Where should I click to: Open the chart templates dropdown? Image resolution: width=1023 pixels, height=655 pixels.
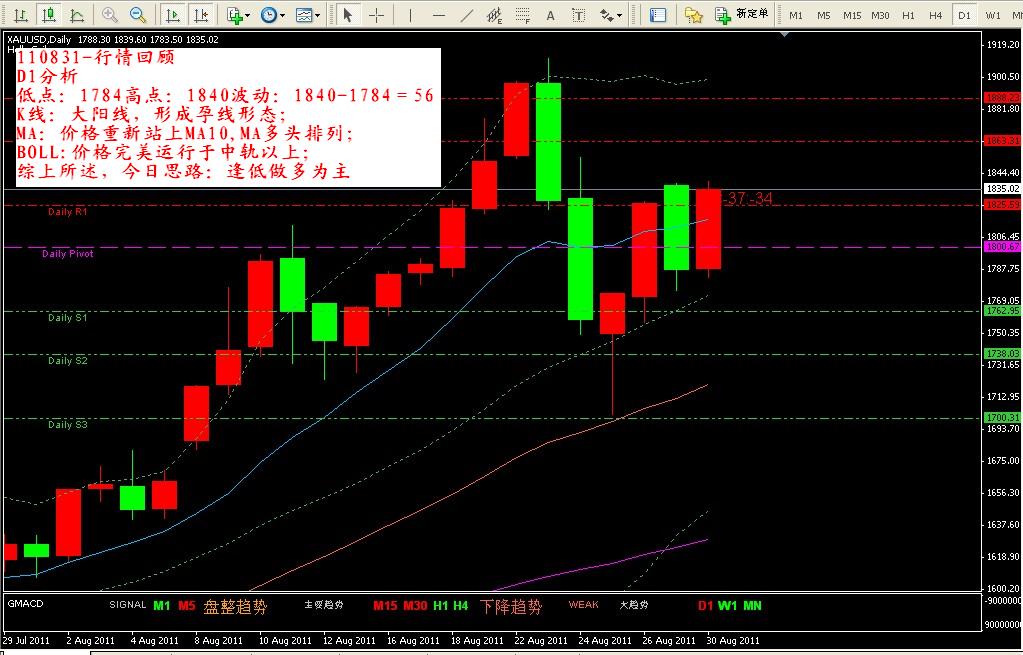(x=309, y=15)
